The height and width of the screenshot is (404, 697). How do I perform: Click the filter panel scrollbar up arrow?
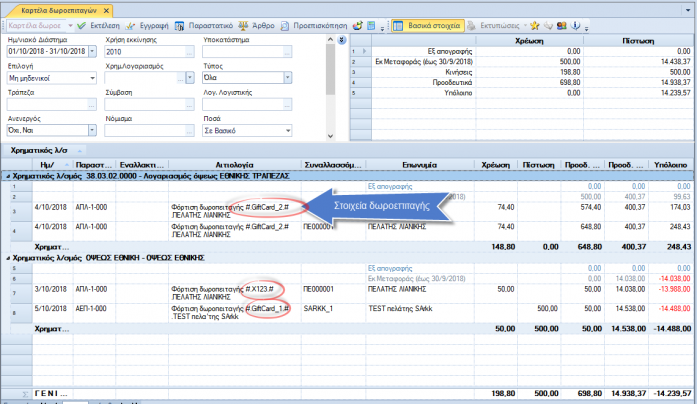[330, 40]
